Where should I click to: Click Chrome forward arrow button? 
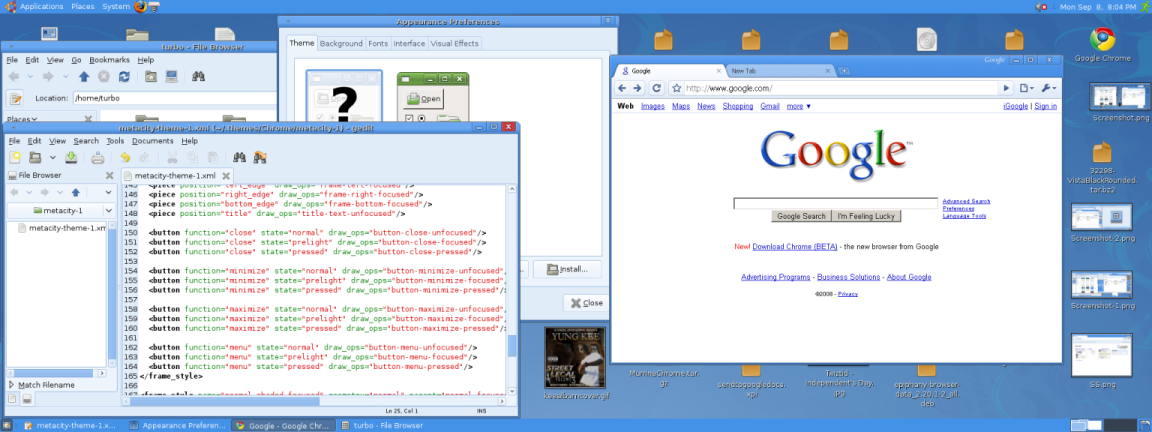coord(638,88)
